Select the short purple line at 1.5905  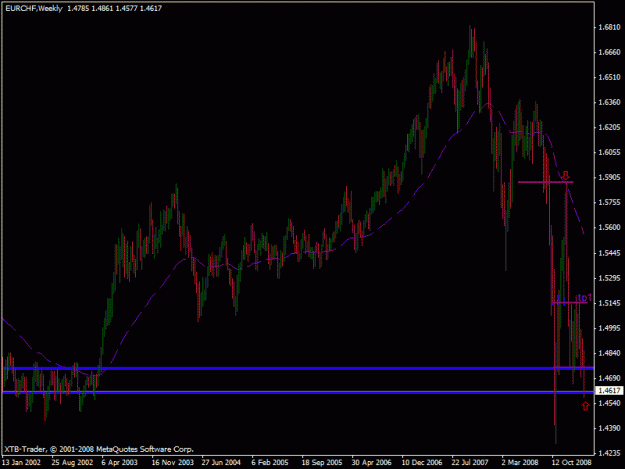coord(545,182)
